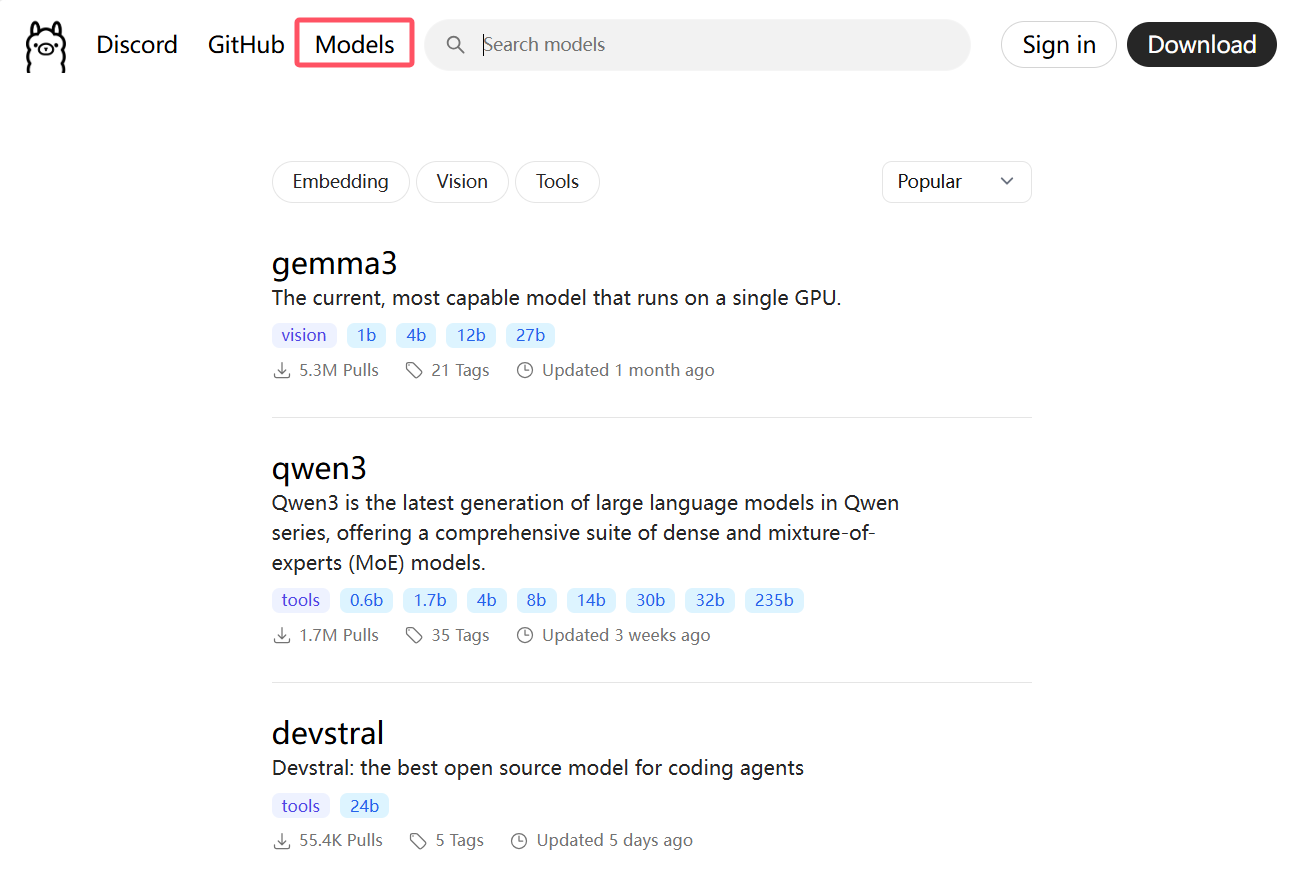Click the download icon beside 5.3M Pulls

point(282,371)
